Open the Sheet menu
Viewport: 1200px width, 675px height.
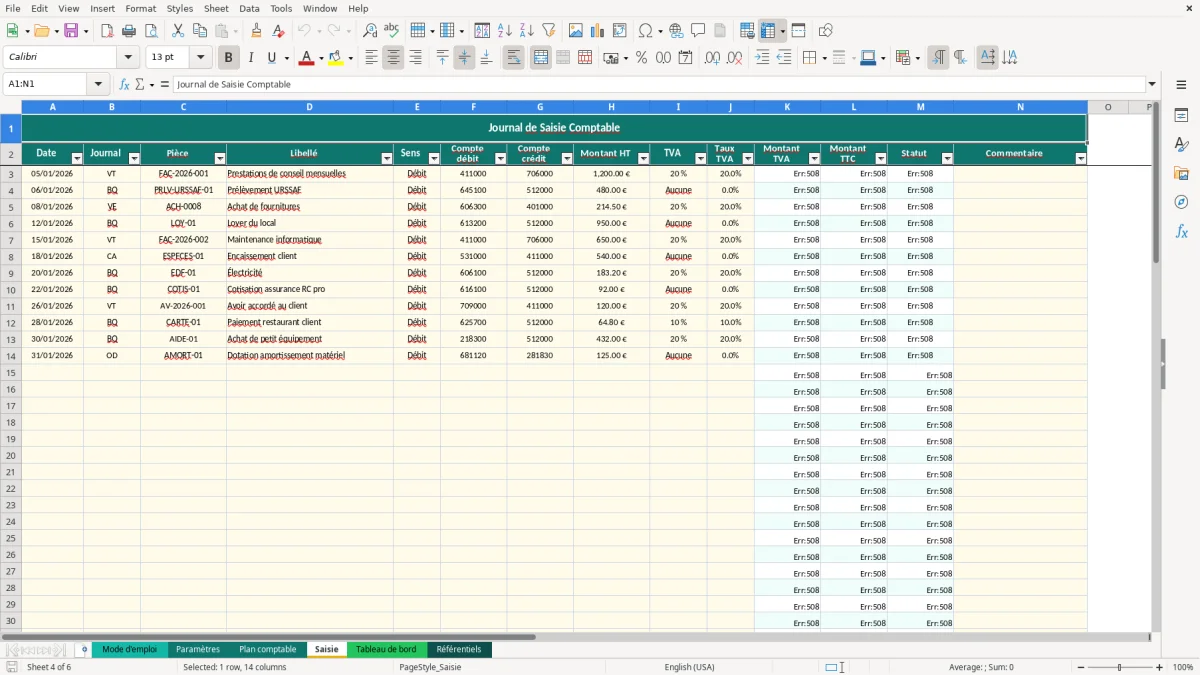pos(216,8)
